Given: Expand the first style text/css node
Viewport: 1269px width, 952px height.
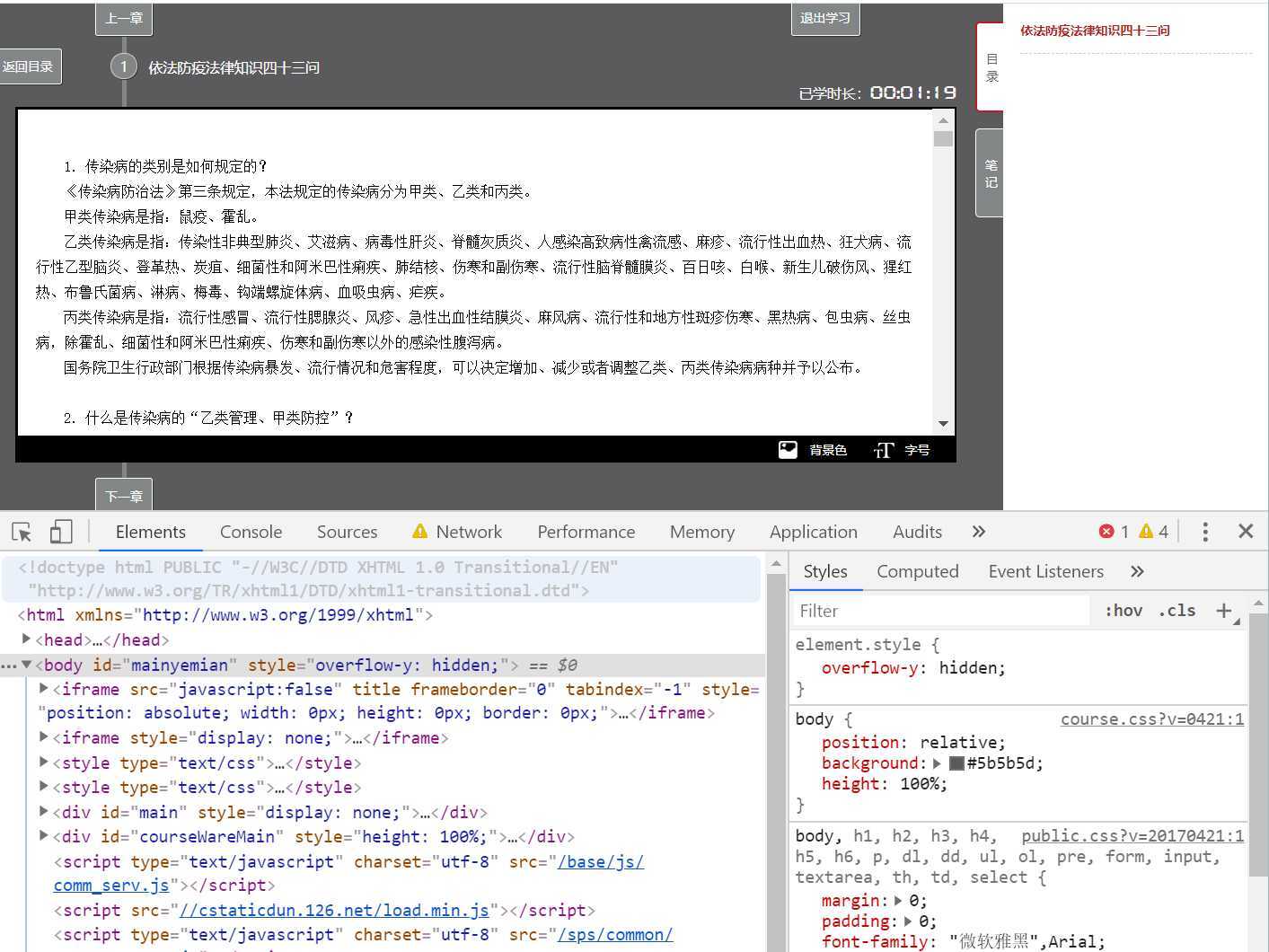Looking at the screenshot, I should 43,762.
